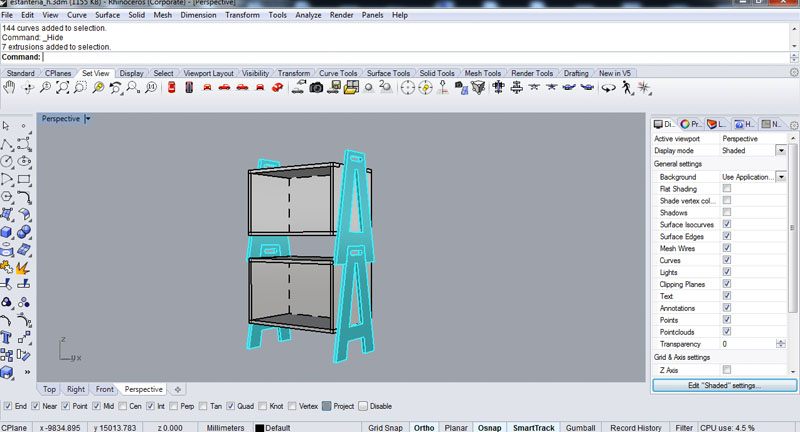
Task: Click the Undo view change icon
Action: (116, 88)
